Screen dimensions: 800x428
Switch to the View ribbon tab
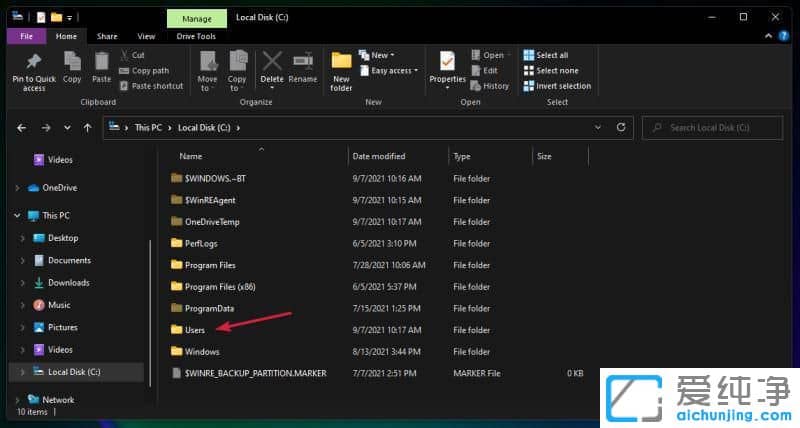(x=146, y=36)
